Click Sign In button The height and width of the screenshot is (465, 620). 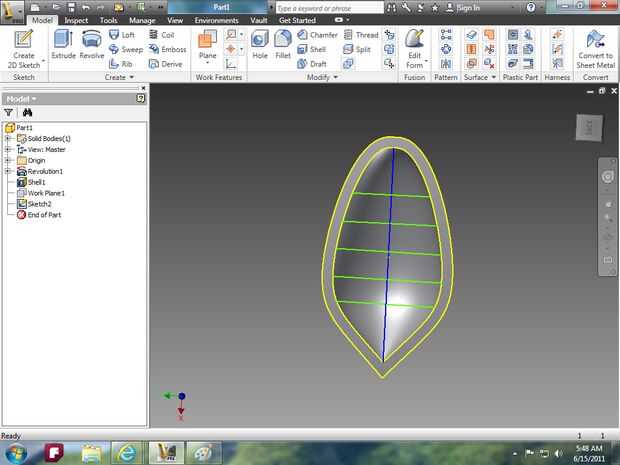click(x=463, y=8)
